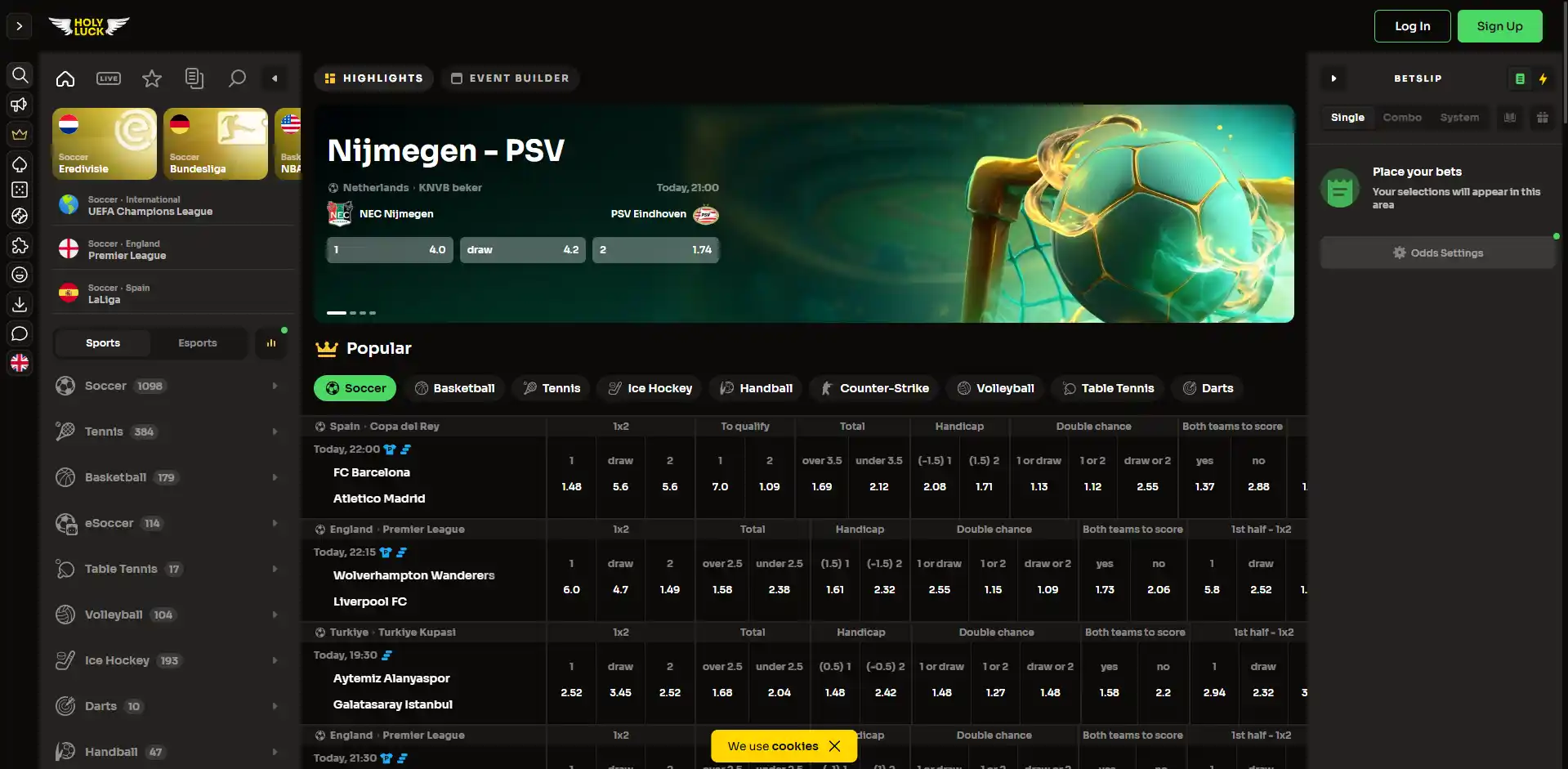The image size is (1568, 769).
Task: Switch to the Esports tab
Action: 198,343
